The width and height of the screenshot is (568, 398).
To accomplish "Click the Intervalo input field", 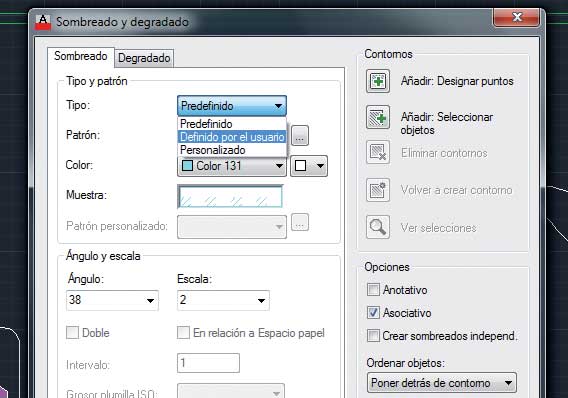I will [x=208, y=363].
